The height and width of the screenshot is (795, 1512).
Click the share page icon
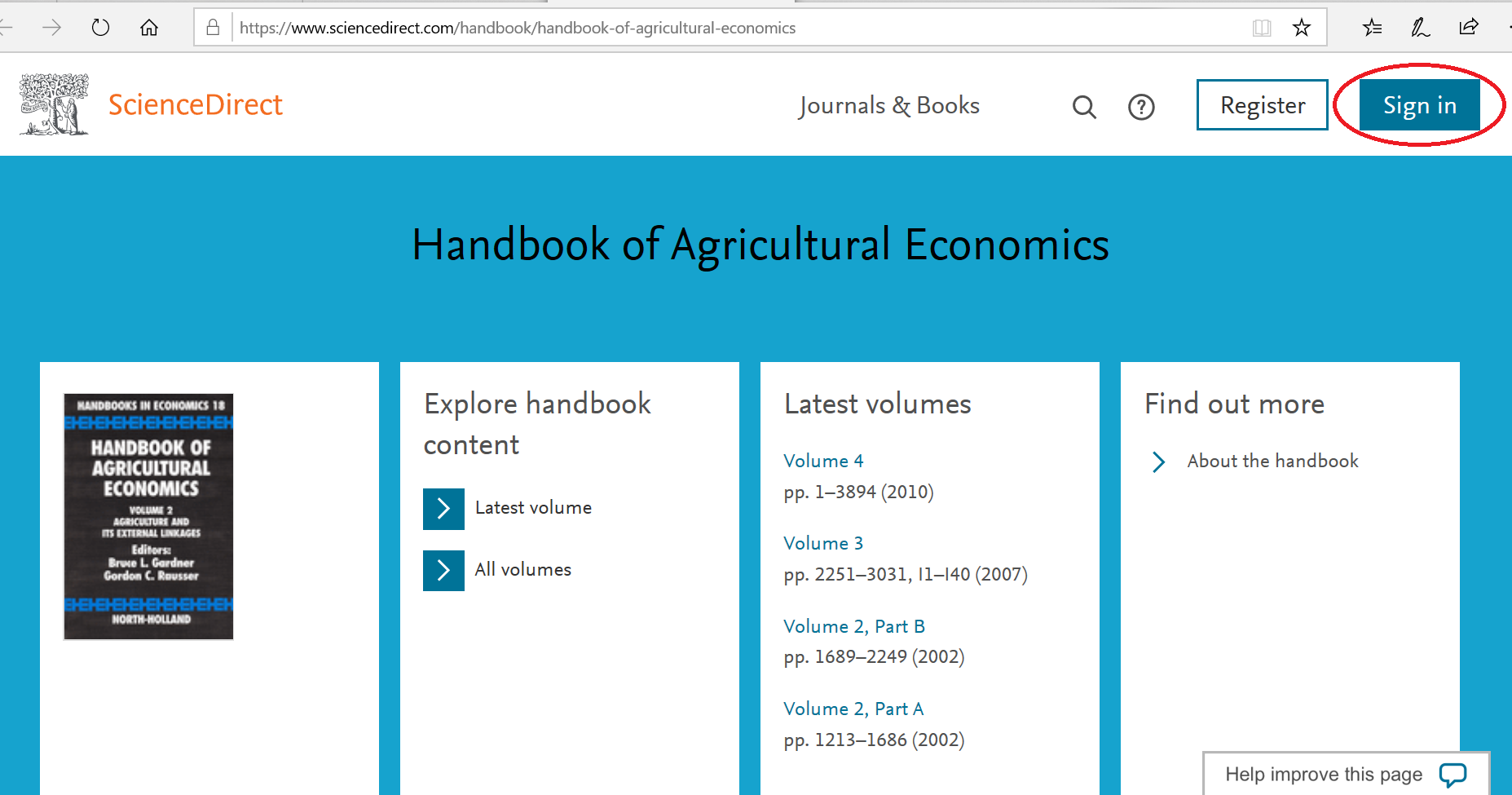(1469, 27)
